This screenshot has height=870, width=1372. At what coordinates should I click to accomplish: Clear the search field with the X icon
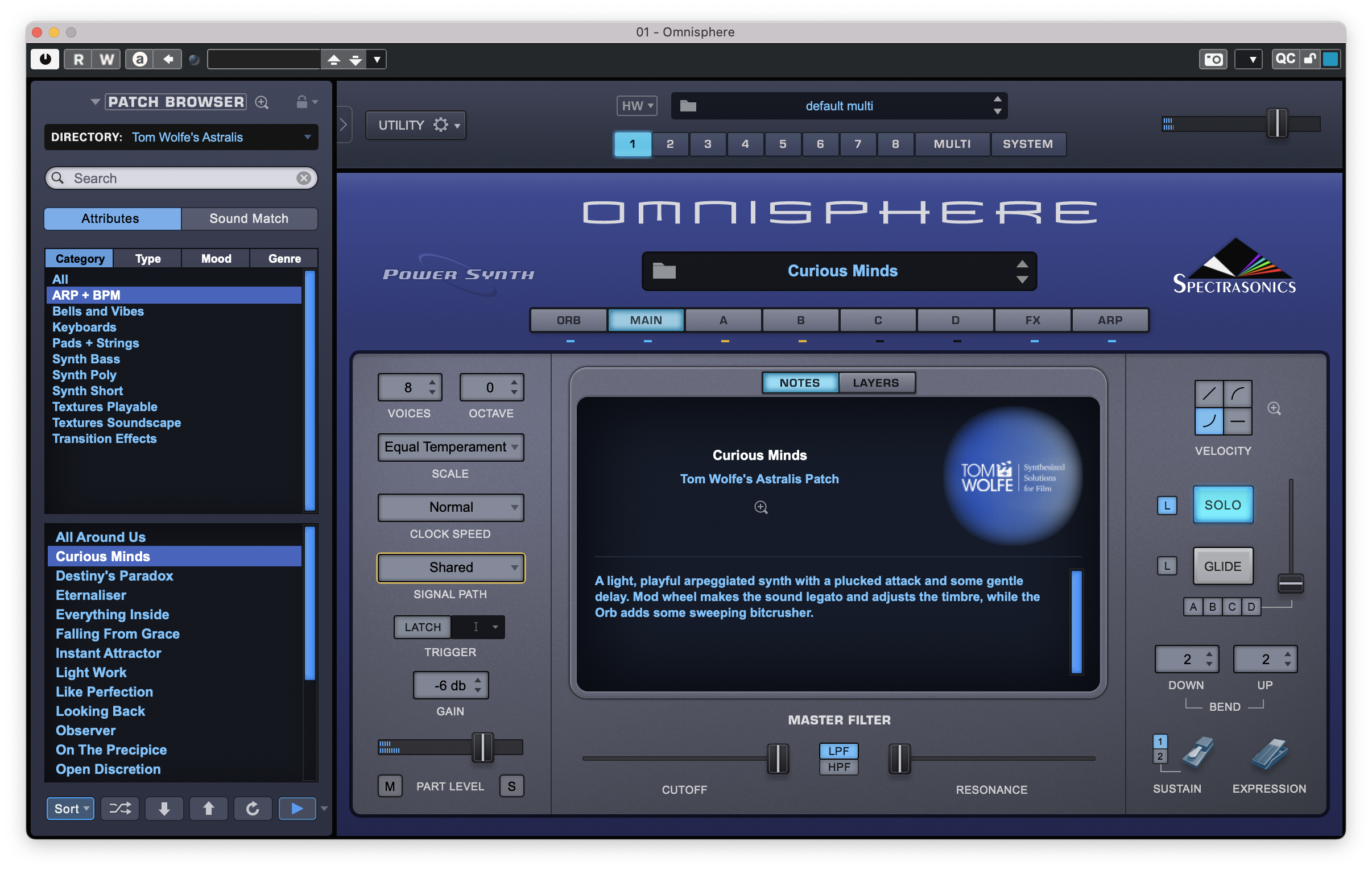click(304, 179)
